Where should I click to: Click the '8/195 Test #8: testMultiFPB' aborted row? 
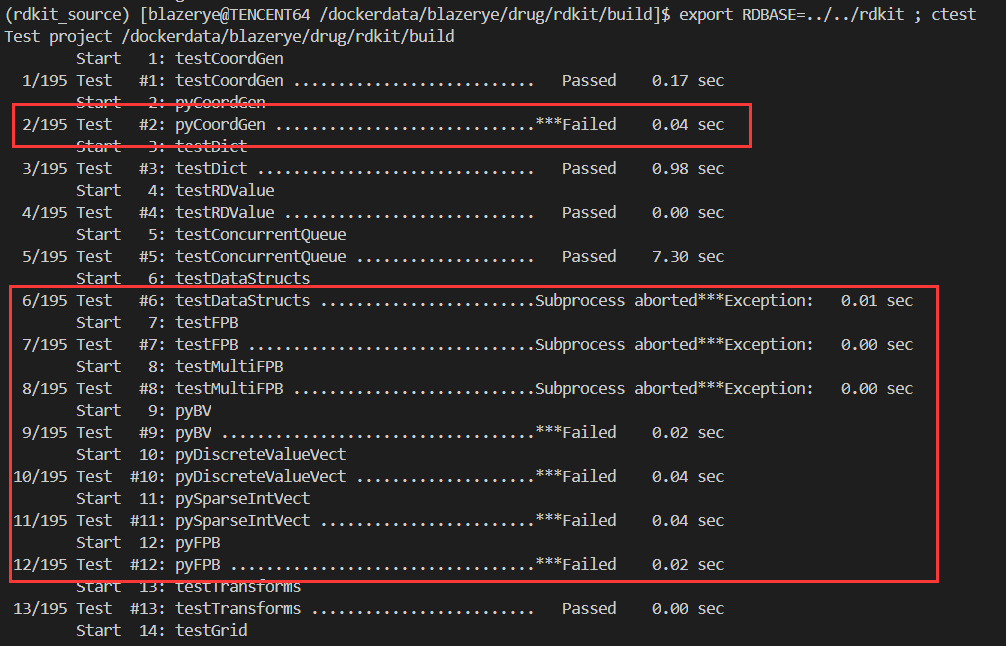pos(467,389)
